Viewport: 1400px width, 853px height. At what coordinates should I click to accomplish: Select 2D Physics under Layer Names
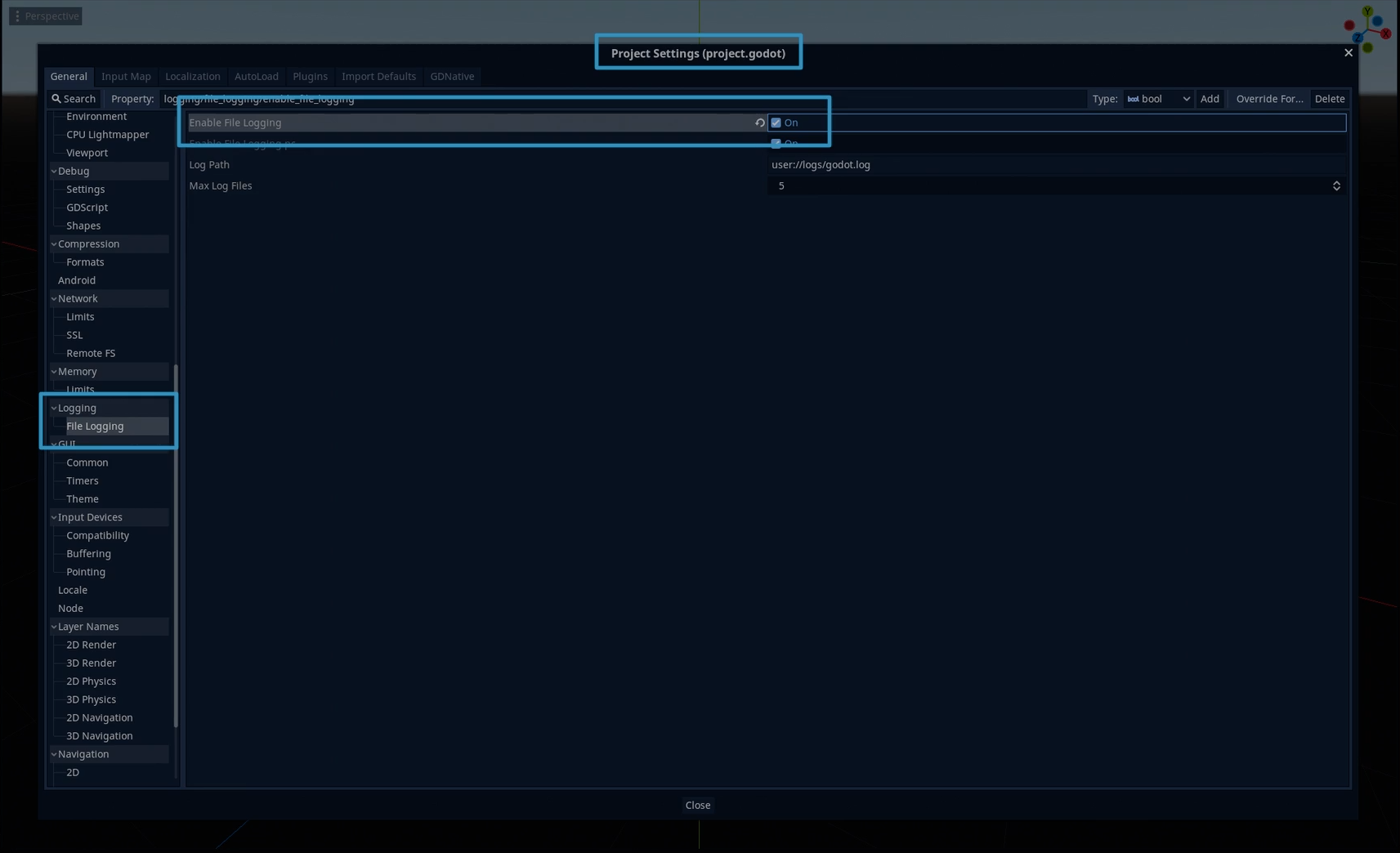pos(91,681)
